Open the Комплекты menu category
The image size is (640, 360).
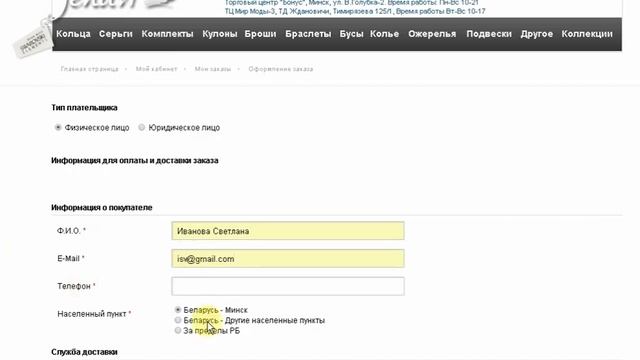tap(167, 34)
